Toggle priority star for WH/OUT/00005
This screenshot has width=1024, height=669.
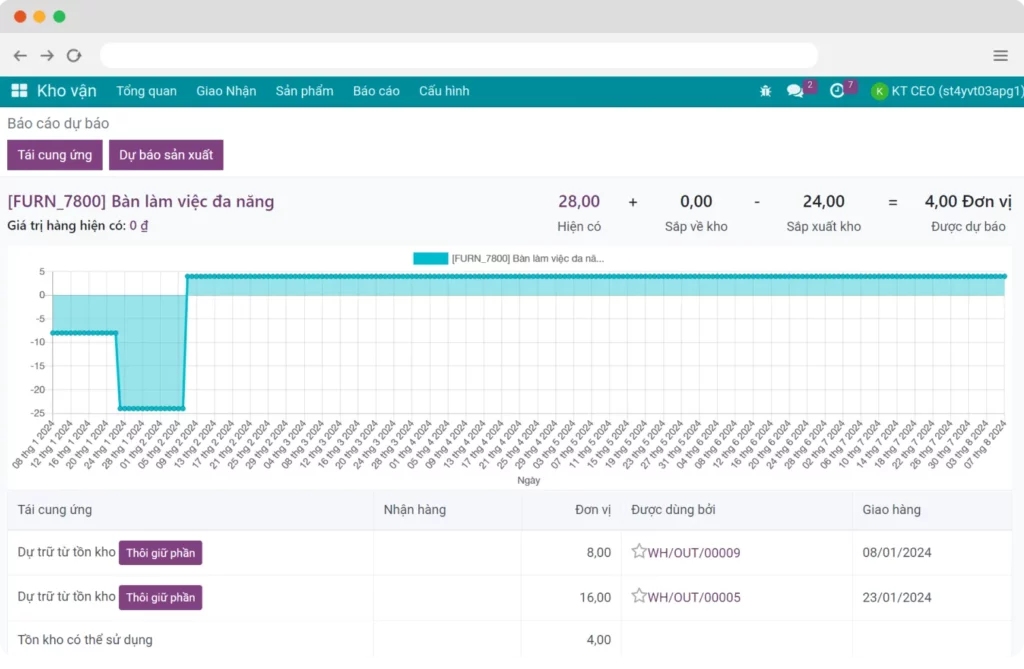[638, 597]
